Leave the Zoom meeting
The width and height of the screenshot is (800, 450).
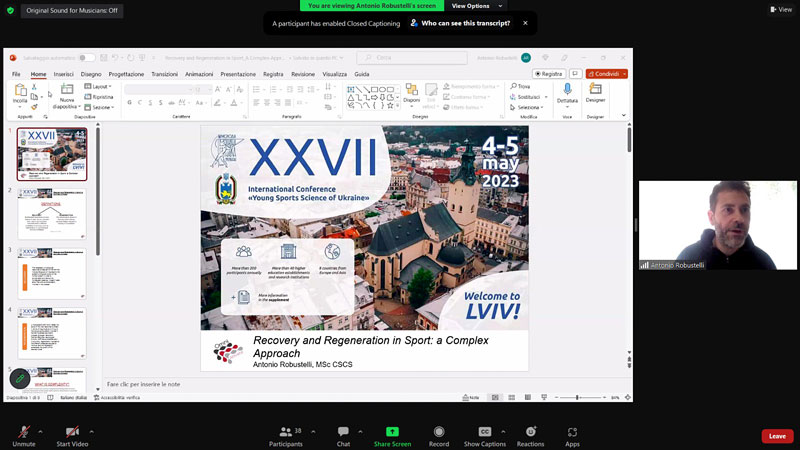point(777,436)
